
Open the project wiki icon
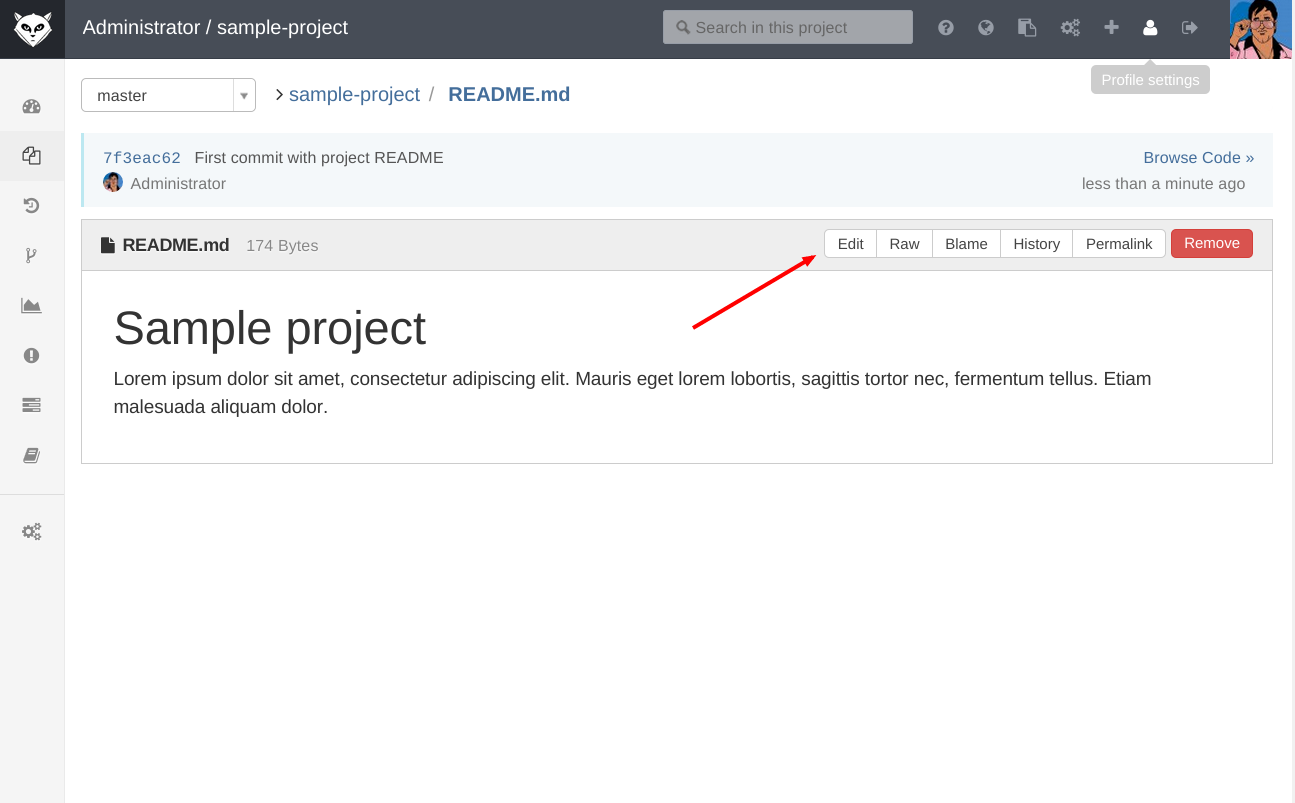click(31, 455)
